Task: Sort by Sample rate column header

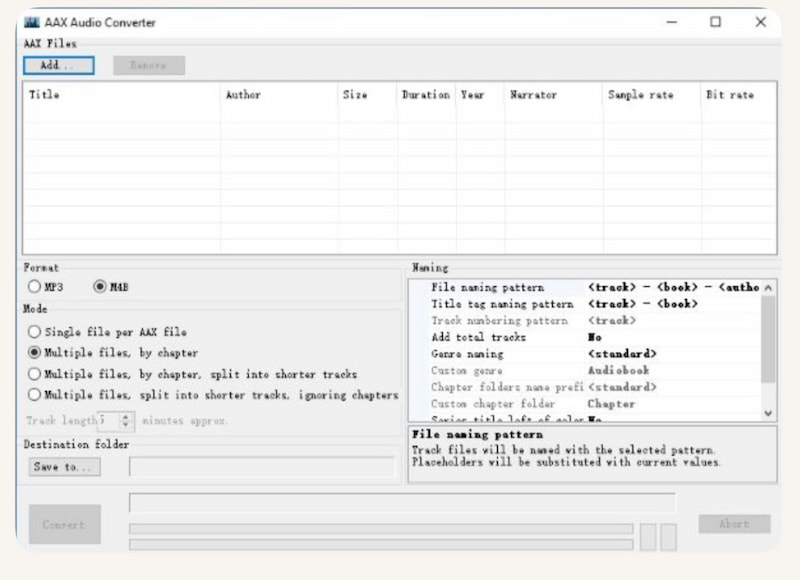Action: coord(652,95)
